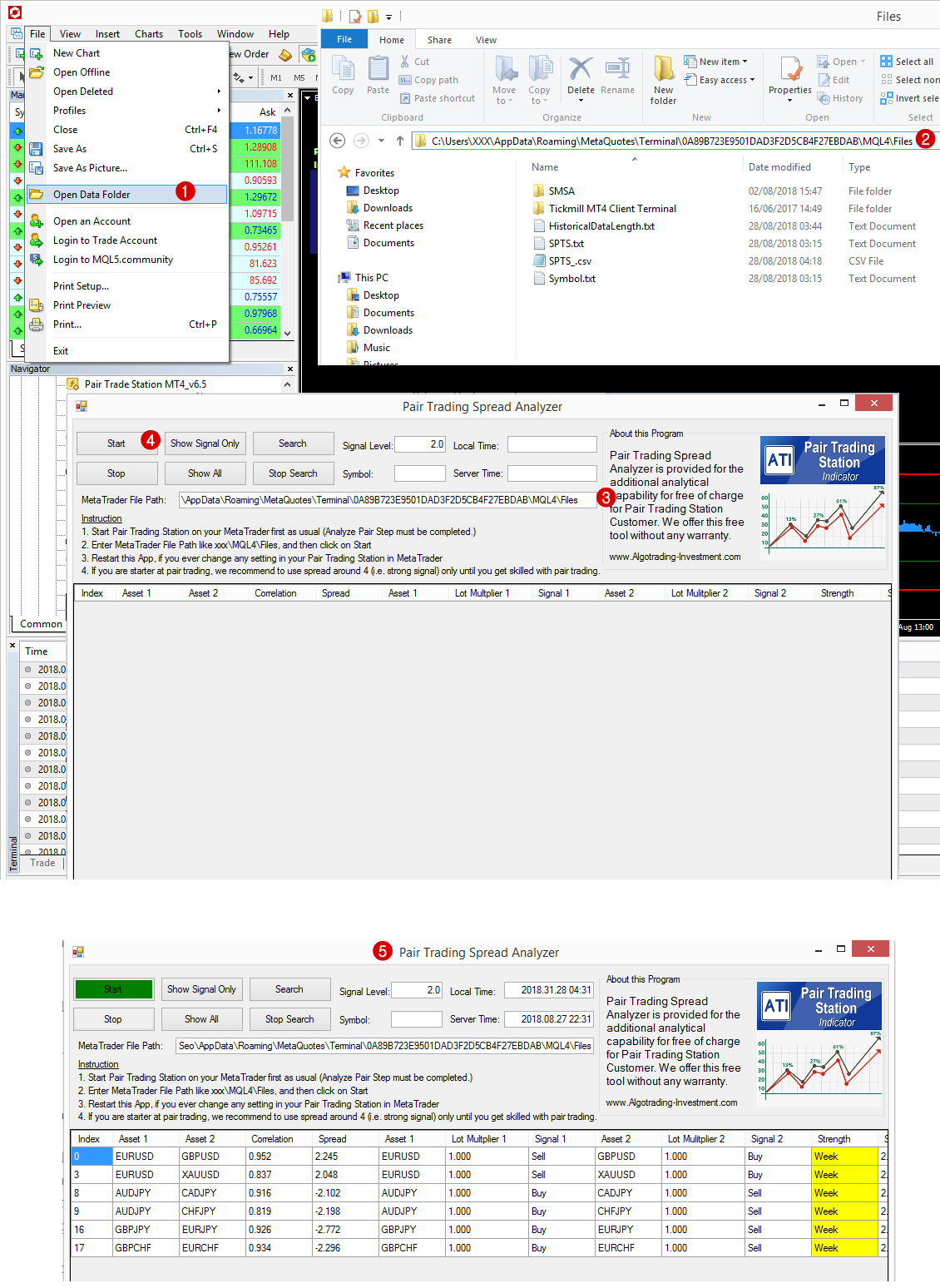Sort by the Correlation column in results table
The width and height of the screenshot is (940, 1288).
point(279,1139)
